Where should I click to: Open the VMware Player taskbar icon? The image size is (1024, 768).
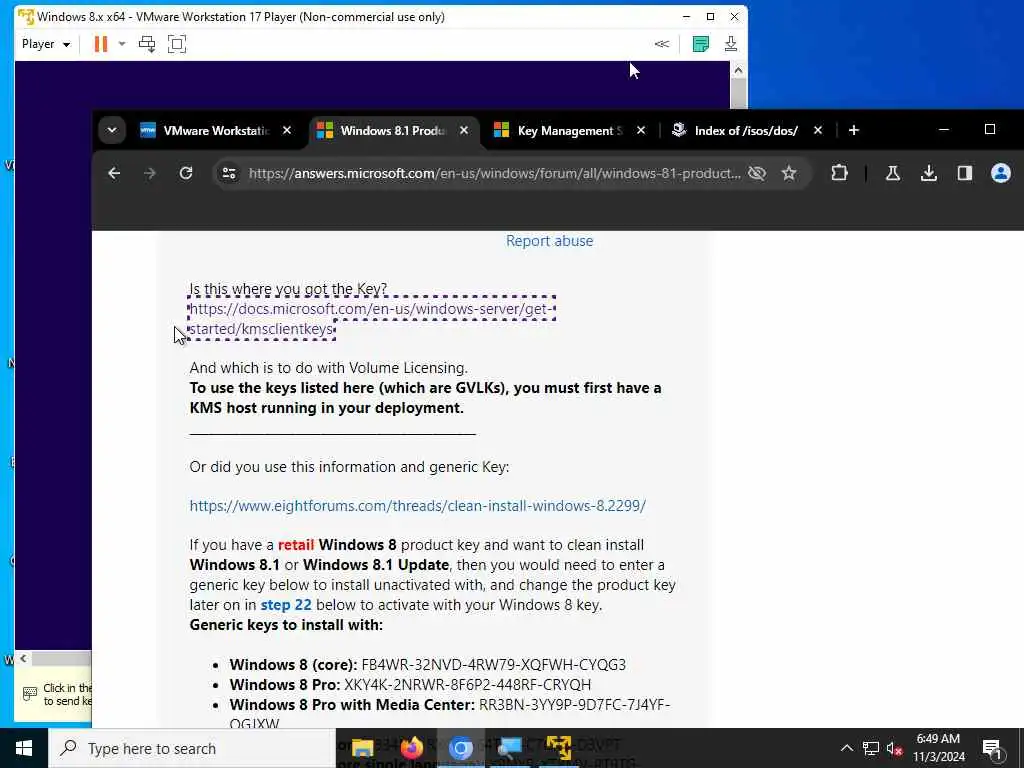coord(558,748)
